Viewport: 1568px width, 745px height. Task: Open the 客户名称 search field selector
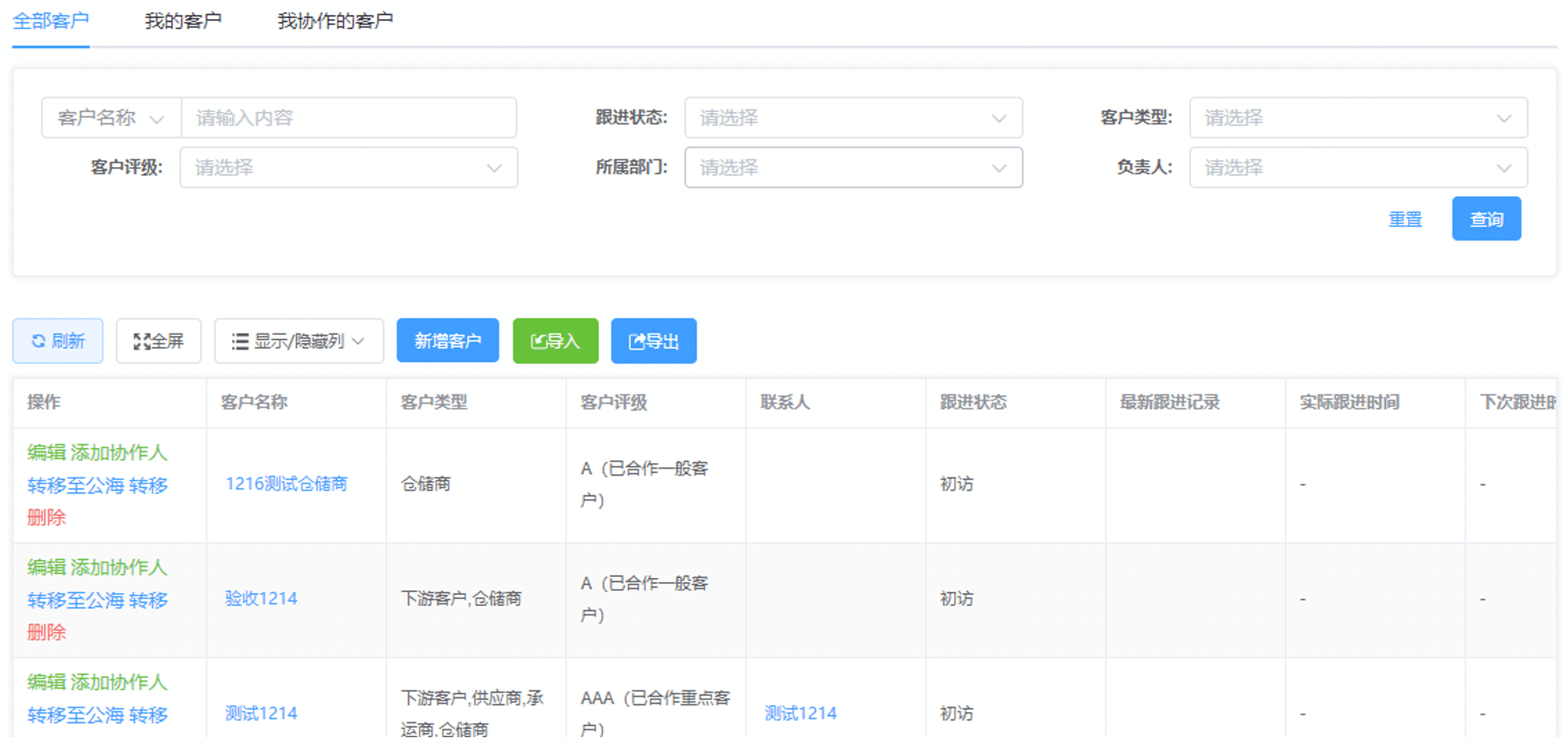(x=111, y=118)
